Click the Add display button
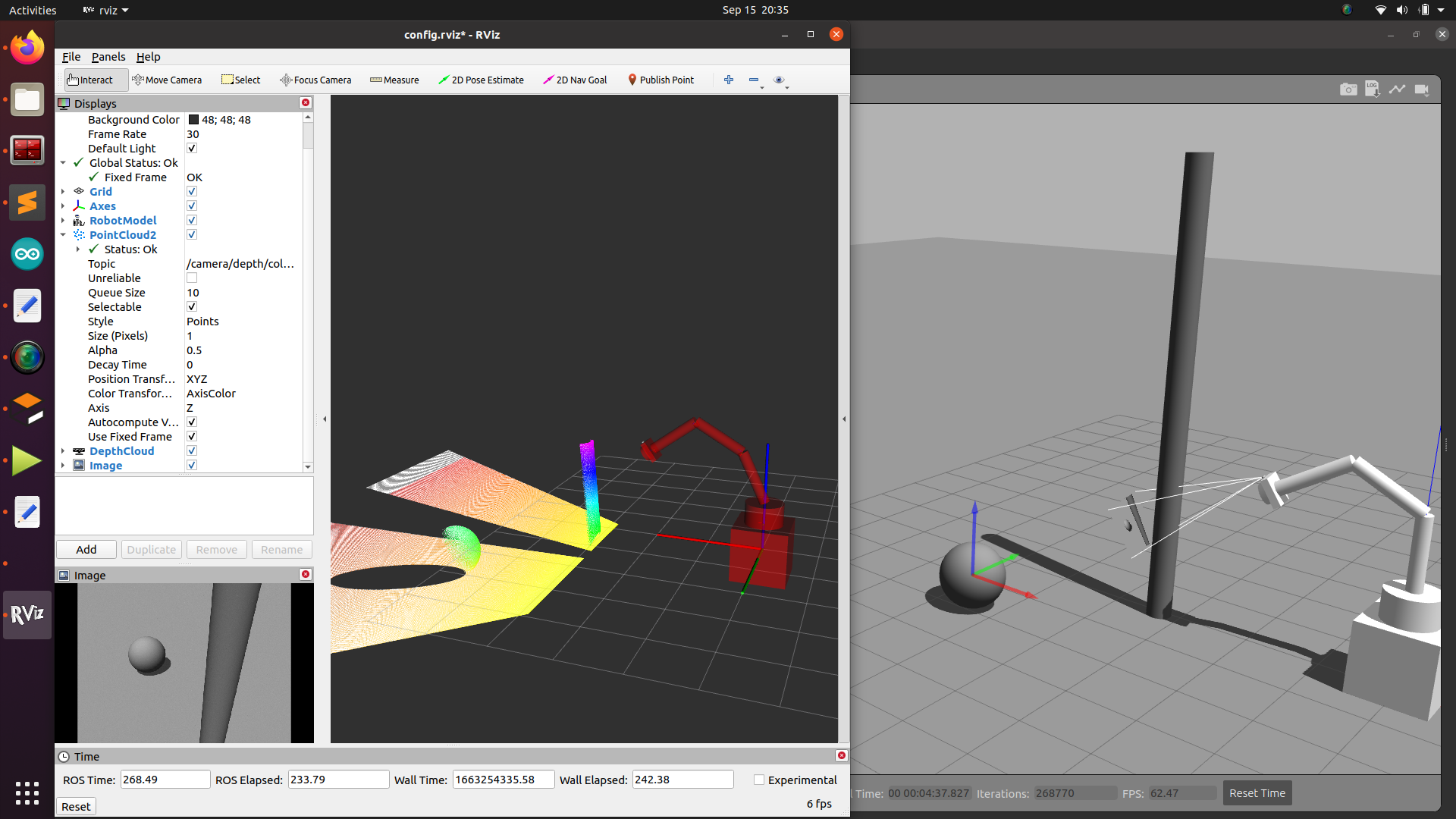This screenshot has height=819, width=1456. [86, 550]
